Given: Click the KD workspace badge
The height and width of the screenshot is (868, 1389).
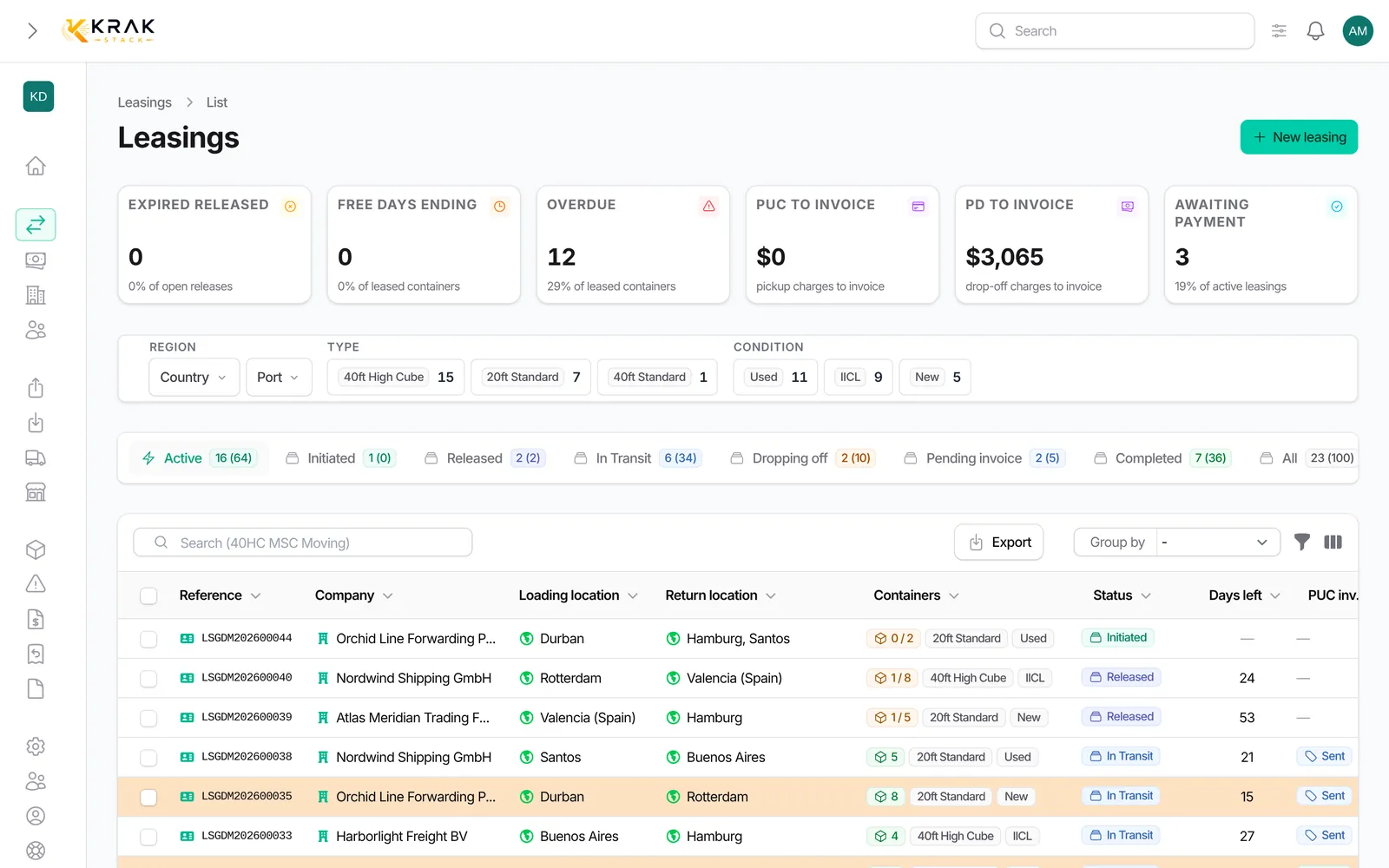Looking at the screenshot, I should click(38, 96).
